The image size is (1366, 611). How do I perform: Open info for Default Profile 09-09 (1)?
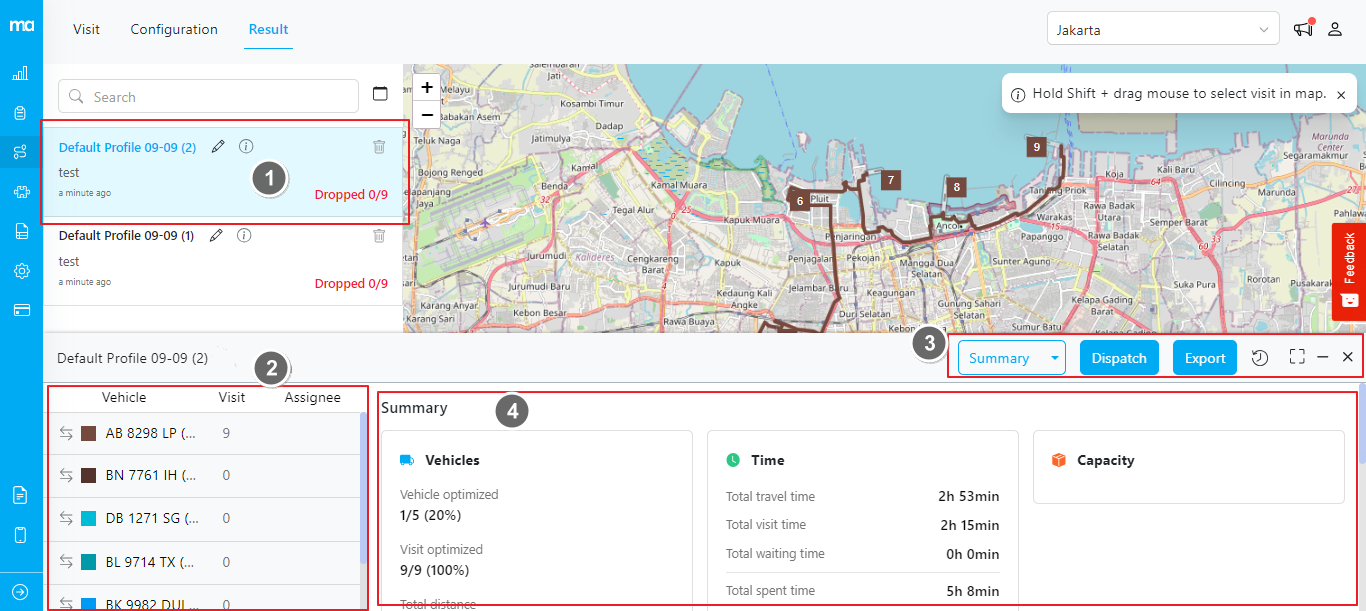coord(243,236)
